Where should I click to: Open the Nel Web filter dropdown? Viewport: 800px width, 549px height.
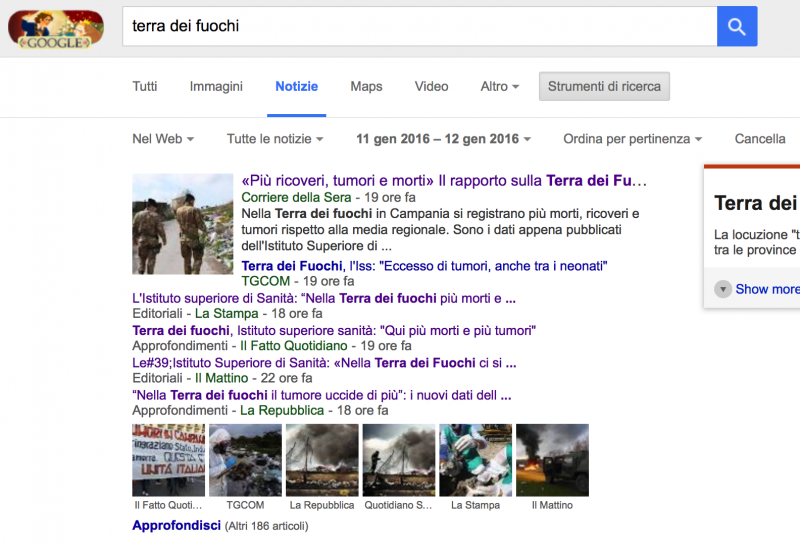(x=162, y=139)
